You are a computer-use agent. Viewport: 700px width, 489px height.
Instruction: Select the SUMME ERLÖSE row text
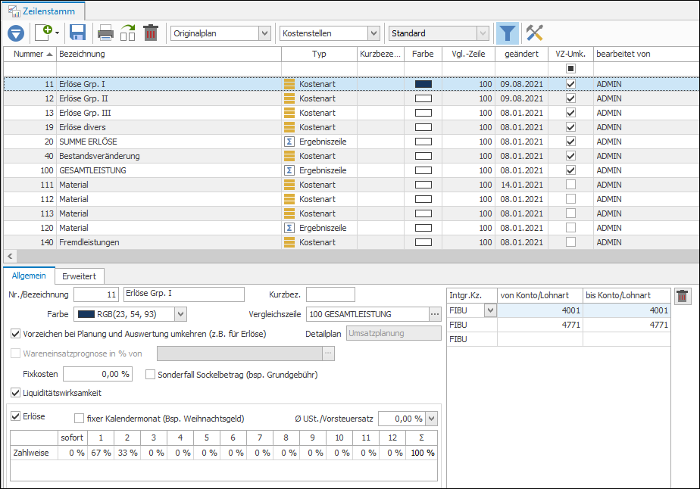88,142
